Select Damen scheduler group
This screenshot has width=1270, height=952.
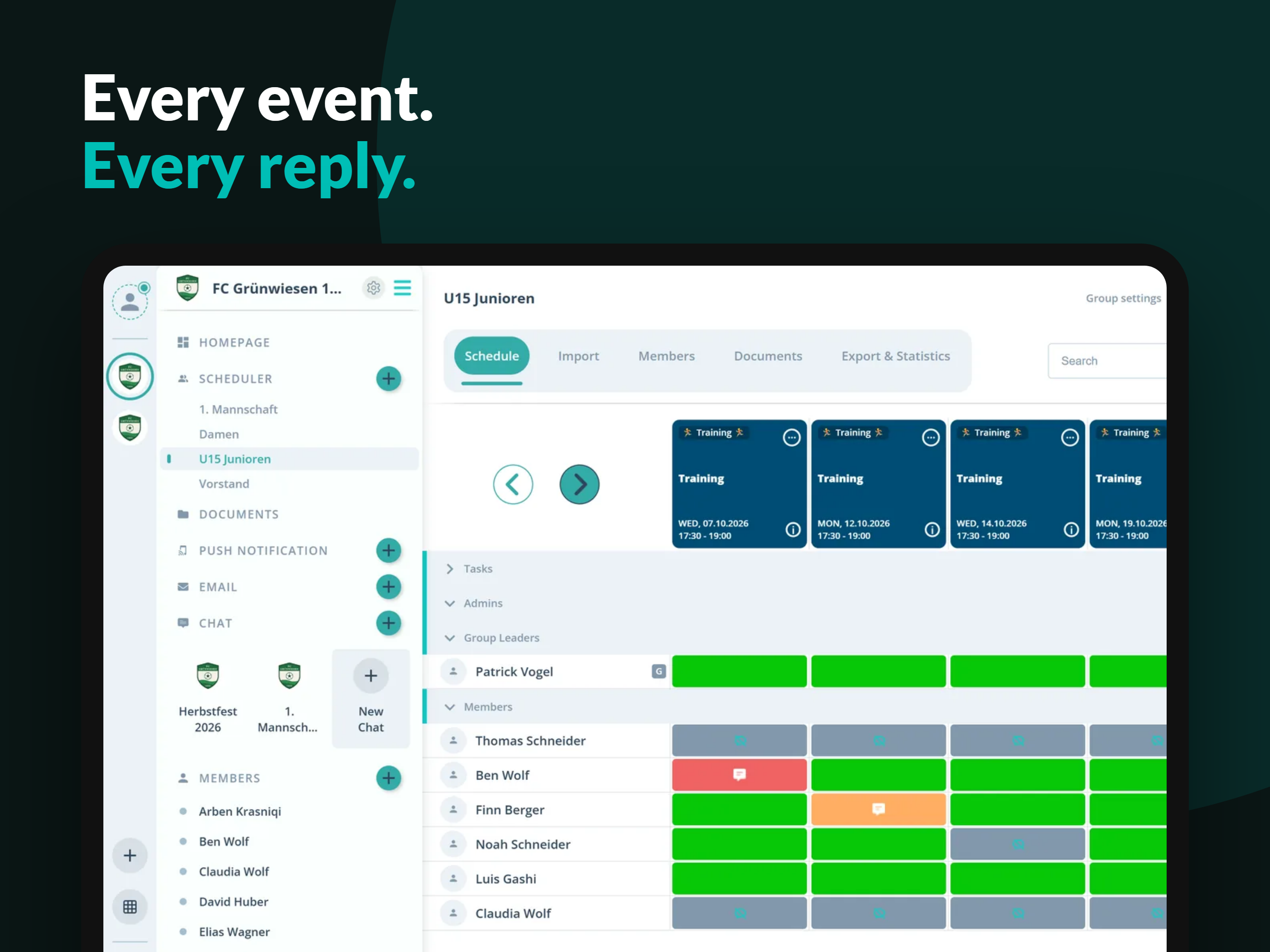(219, 434)
